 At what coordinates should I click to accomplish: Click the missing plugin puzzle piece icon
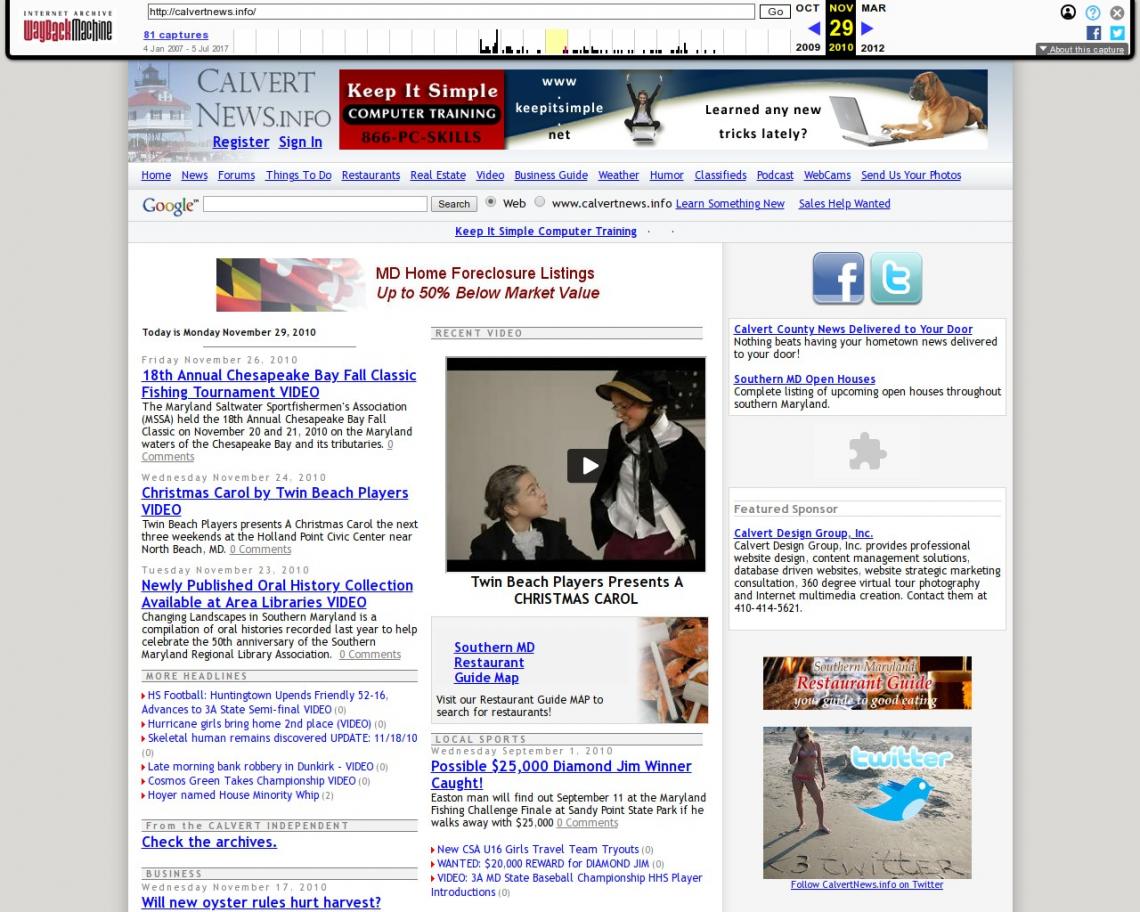[x=867, y=452]
